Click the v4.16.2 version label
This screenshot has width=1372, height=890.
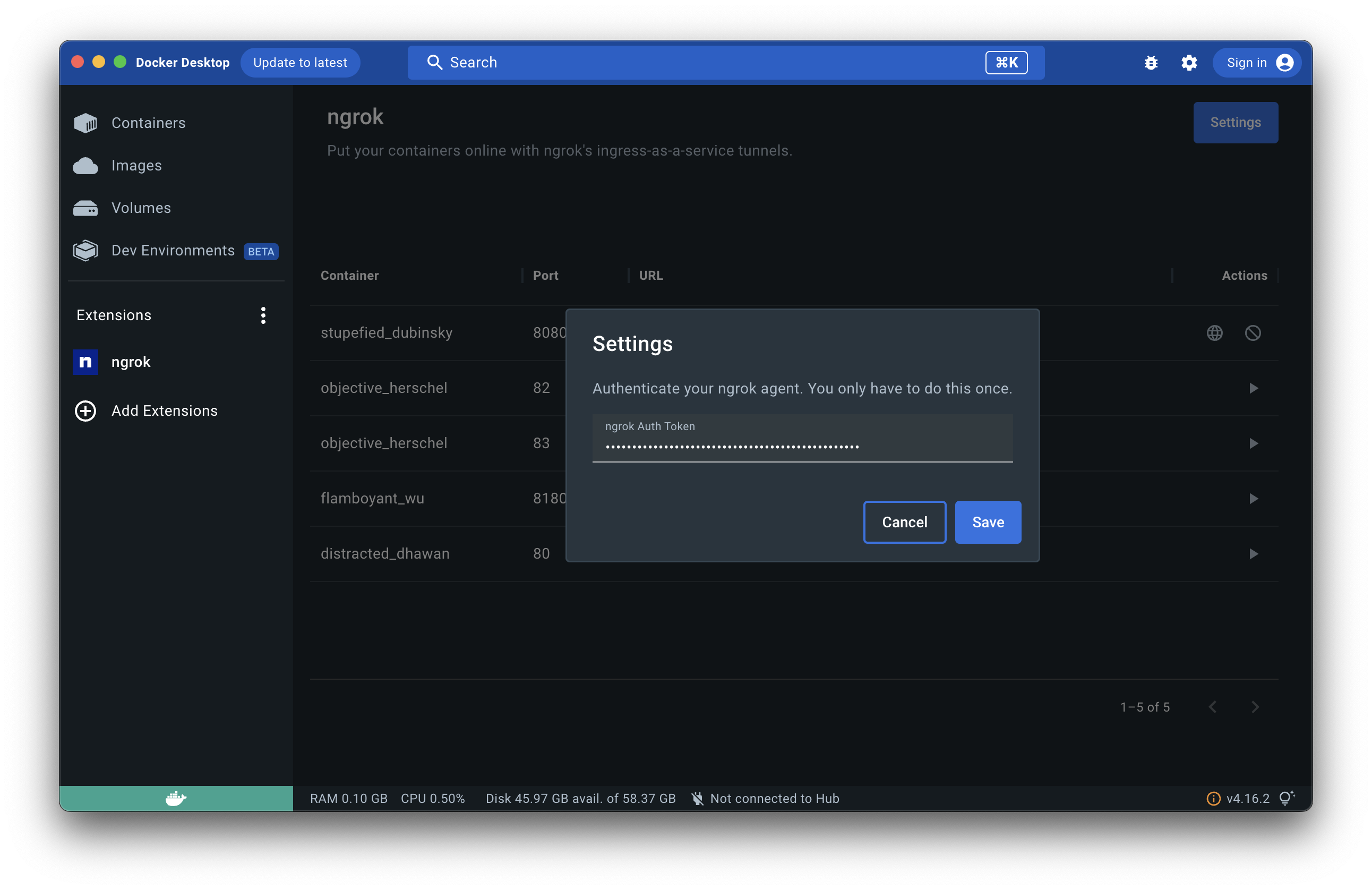point(1248,798)
